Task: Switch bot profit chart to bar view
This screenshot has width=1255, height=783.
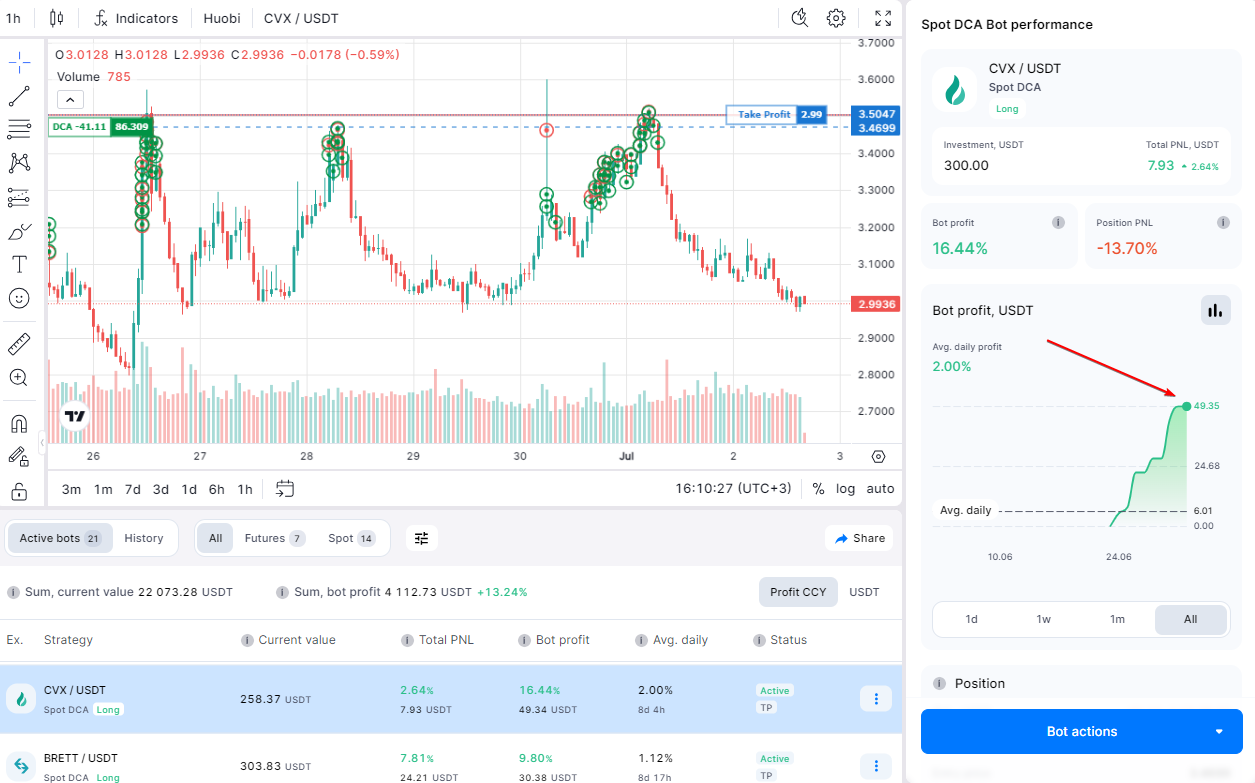Action: [1215, 311]
